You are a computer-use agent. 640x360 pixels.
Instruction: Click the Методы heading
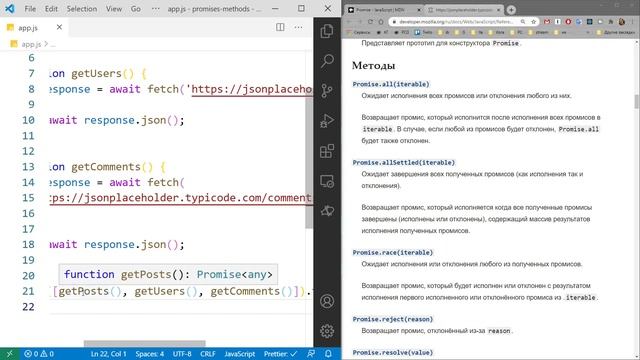pyautogui.click(x=373, y=65)
